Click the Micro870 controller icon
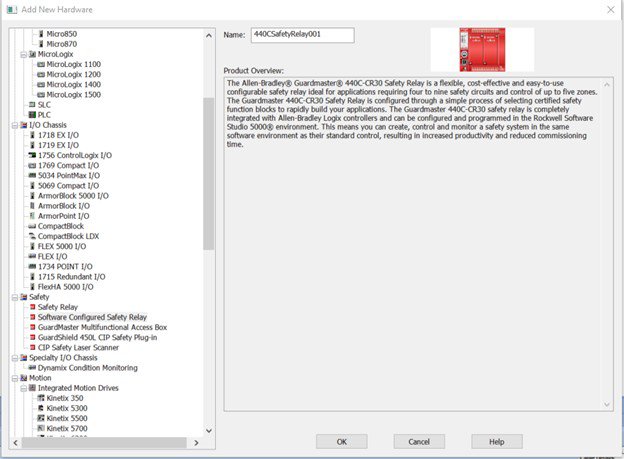 click(41, 44)
